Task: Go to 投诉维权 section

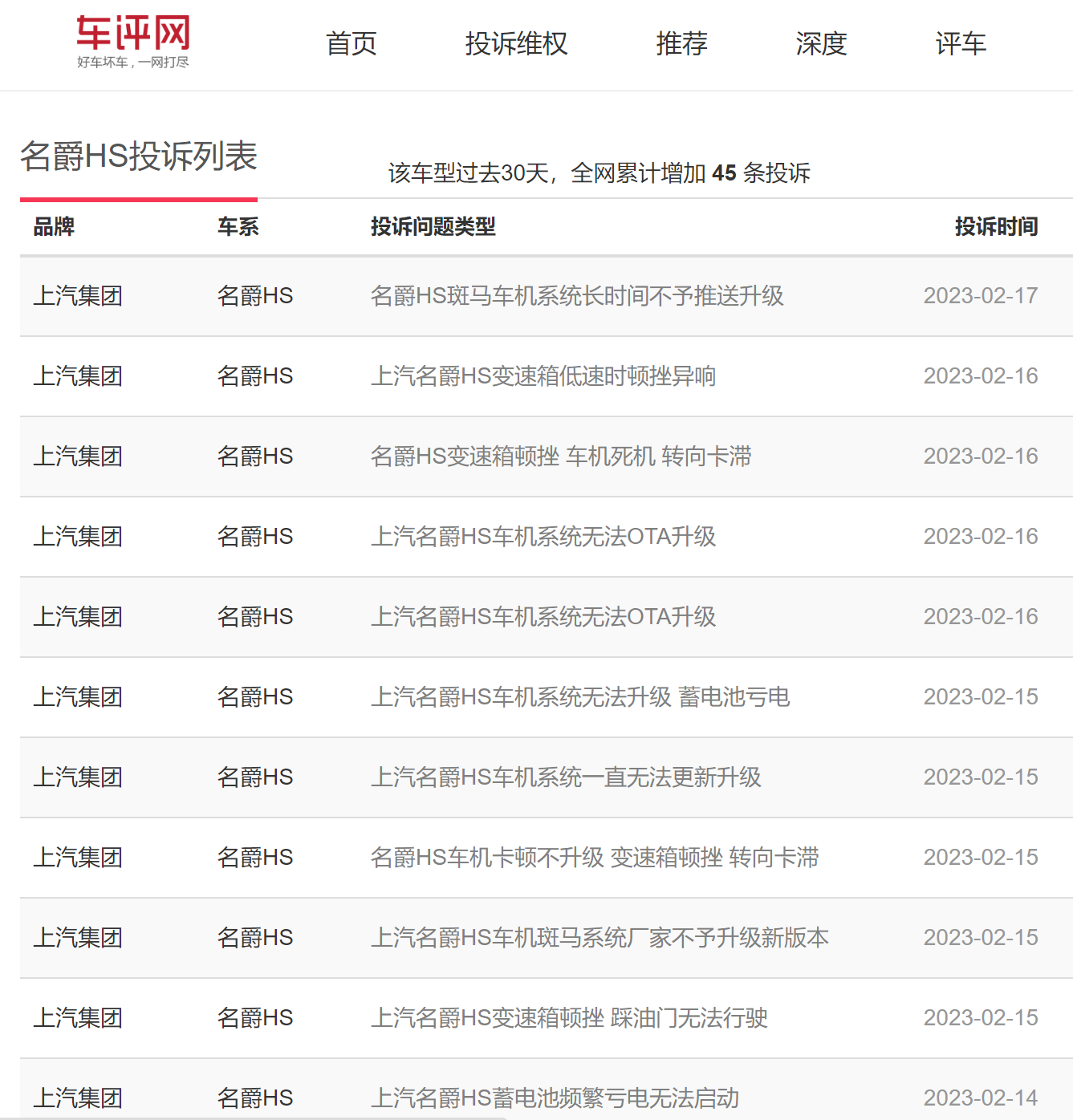Action: pyautogui.click(x=516, y=43)
